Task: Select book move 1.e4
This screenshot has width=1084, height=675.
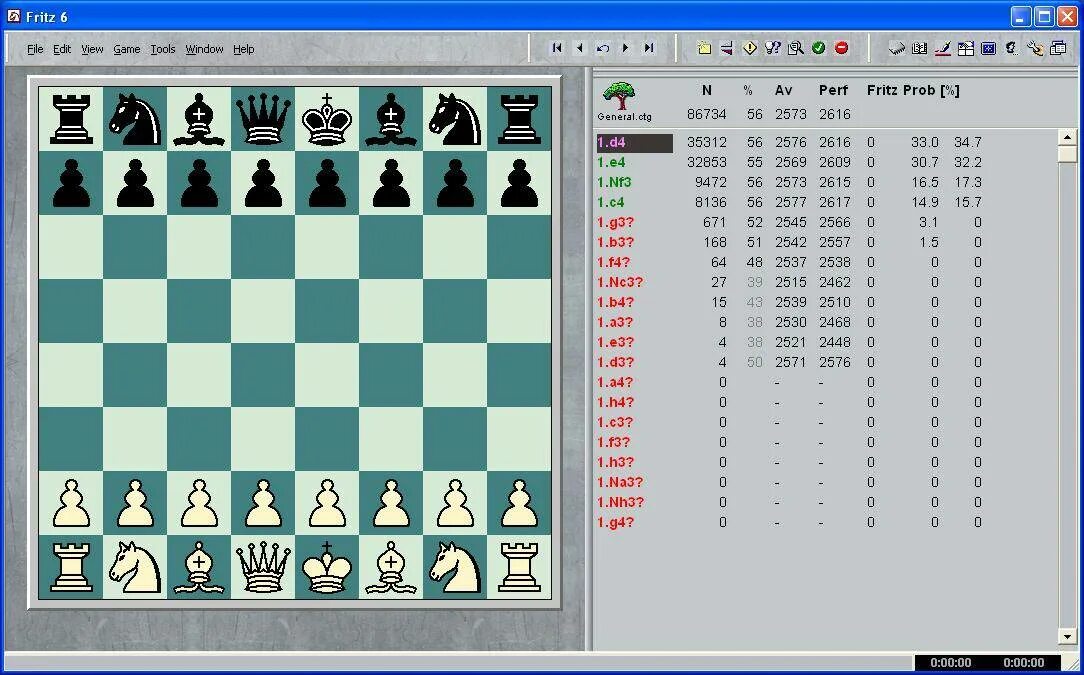Action: click(x=611, y=163)
